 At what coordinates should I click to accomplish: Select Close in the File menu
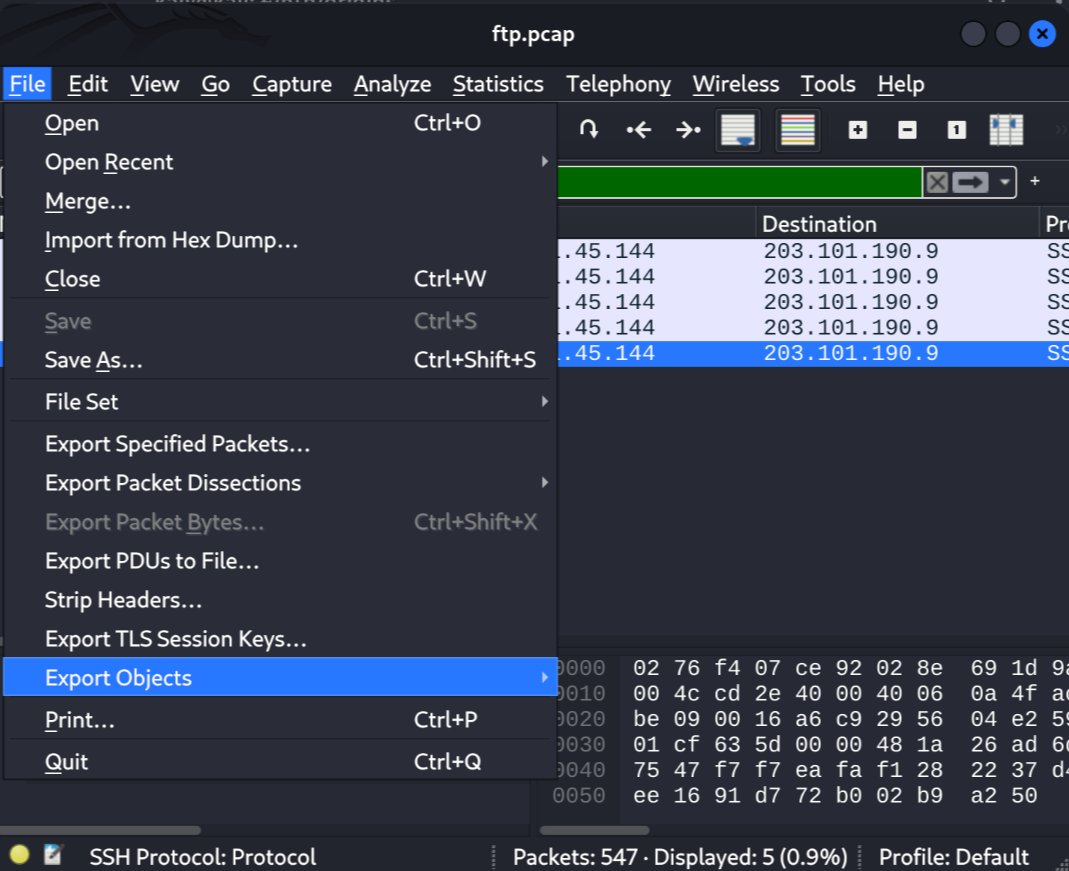tap(280, 279)
